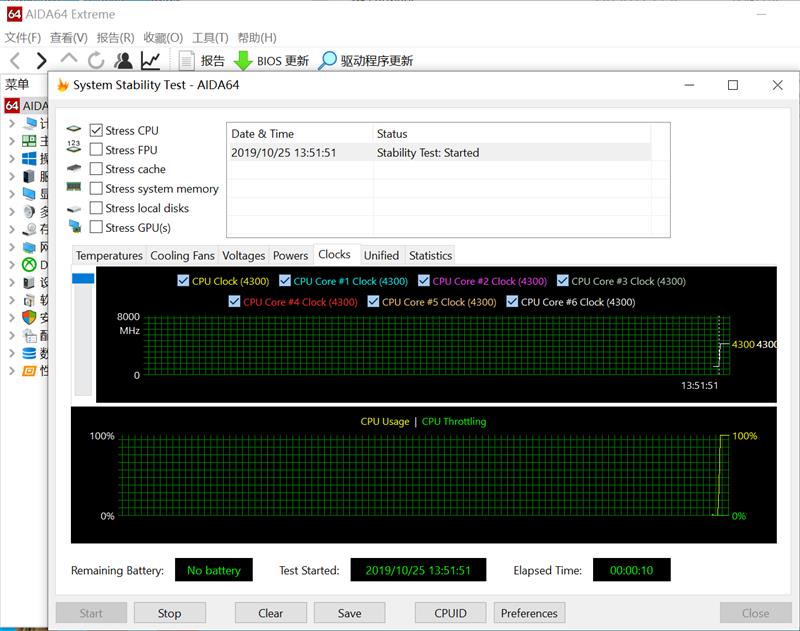Go forward with the right arrow toolbar icon

click(x=41, y=61)
